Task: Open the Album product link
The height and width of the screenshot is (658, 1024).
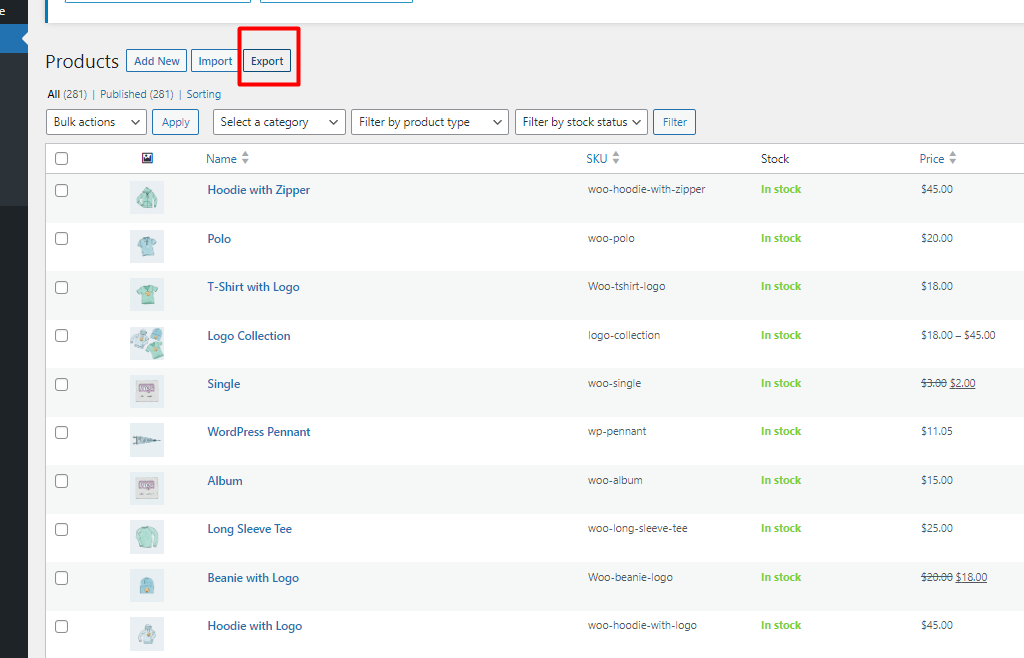Action: (x=225, y=481)
